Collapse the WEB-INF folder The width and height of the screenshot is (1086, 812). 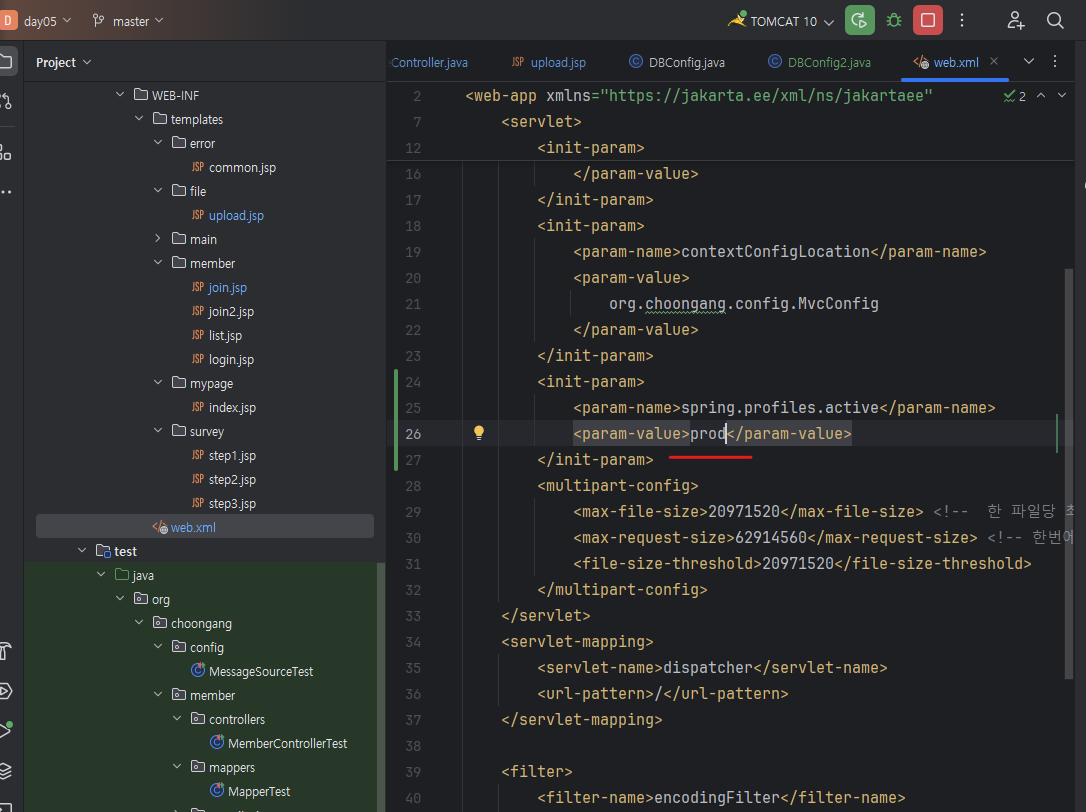120,94
